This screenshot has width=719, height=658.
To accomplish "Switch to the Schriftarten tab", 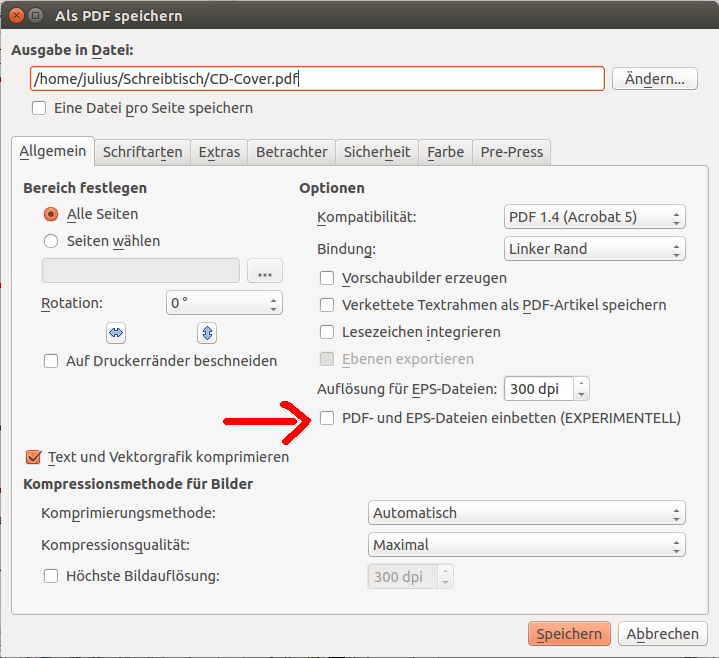I will (142, 152).
